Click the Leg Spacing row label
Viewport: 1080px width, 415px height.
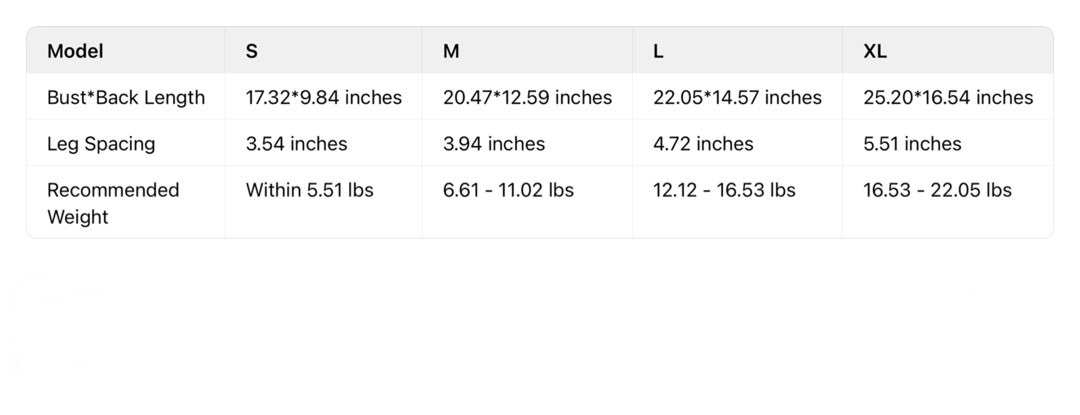tap(101, 143)
